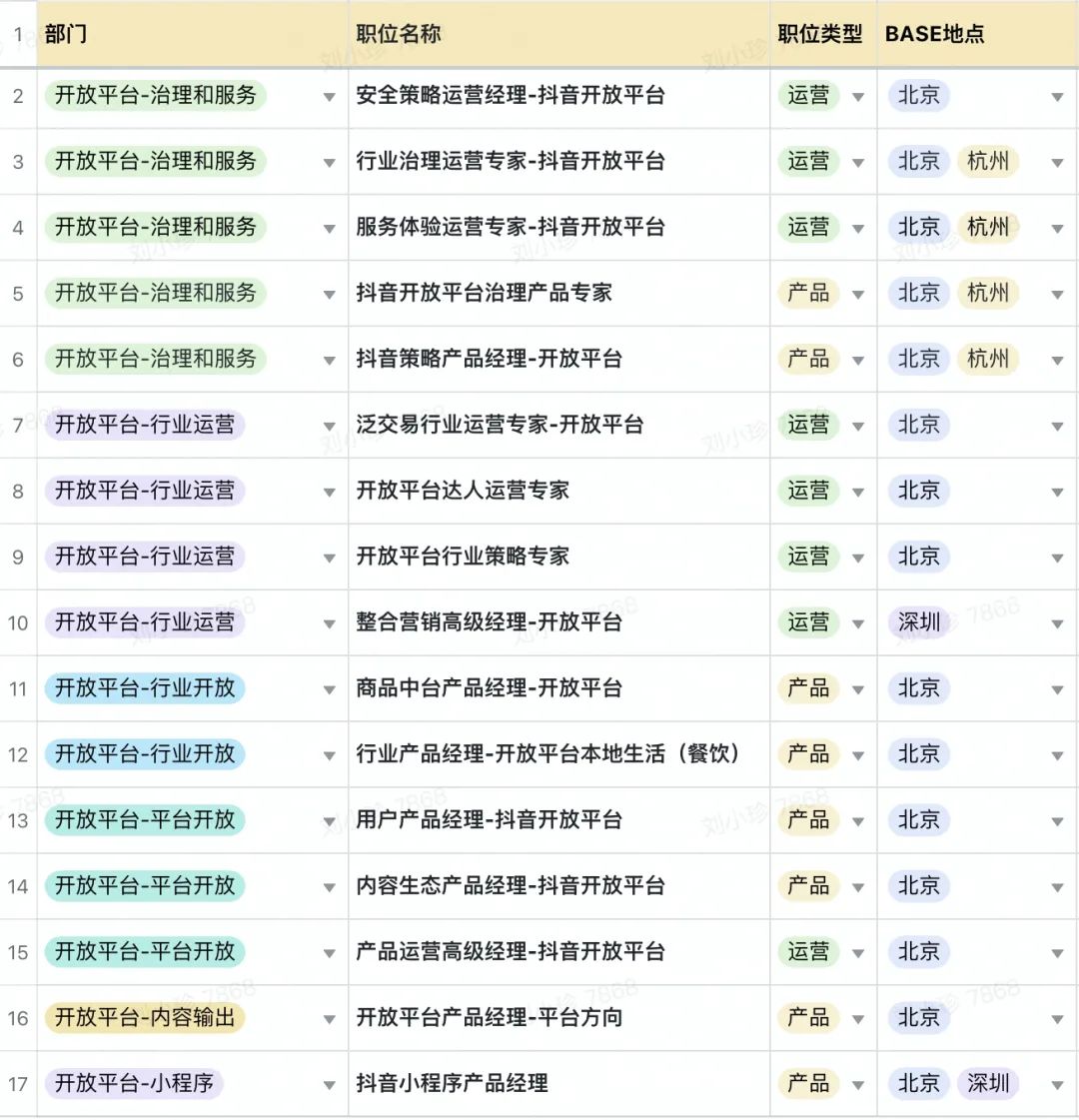1079x1120 pixels.
Task: Select the BASE地点 column header
Action: click(934, 34)
